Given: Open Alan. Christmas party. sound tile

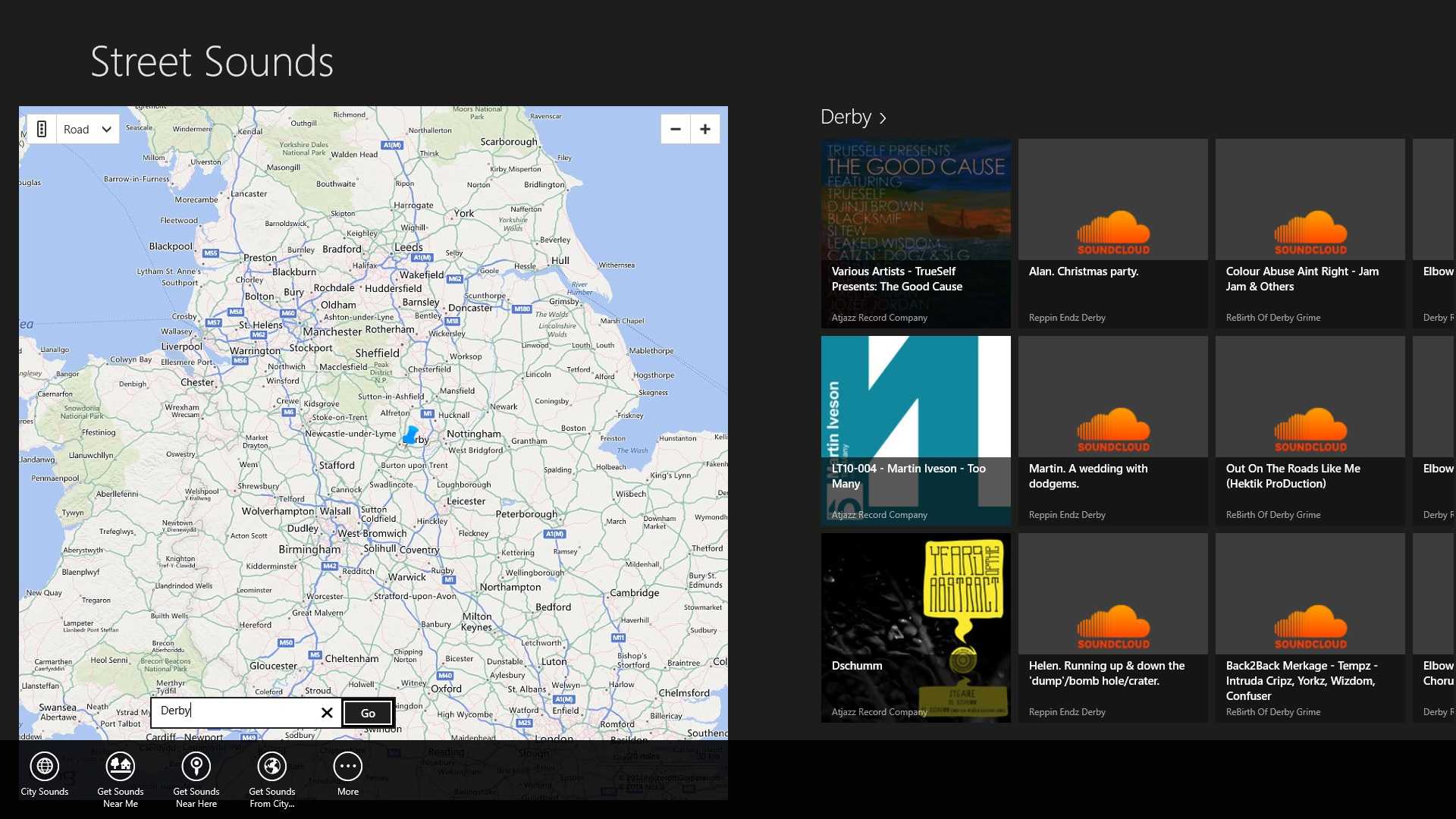Looking at the screenshot, I should [1112, 234].
